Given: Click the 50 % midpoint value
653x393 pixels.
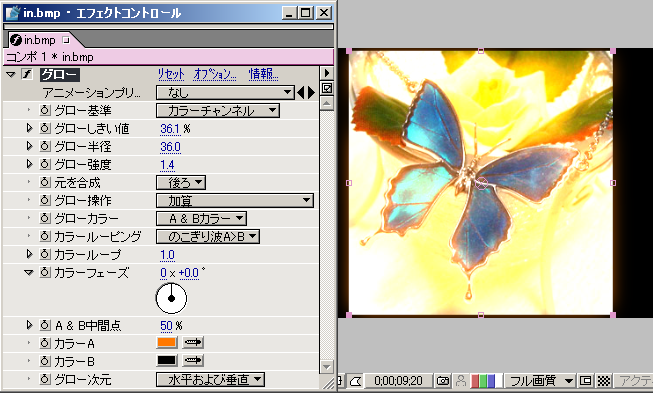Looking at the screenshot, I should tap(167, 326).
